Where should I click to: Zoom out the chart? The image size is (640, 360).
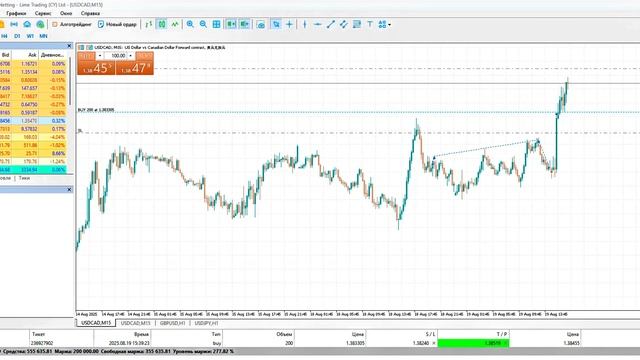point(203,24)
